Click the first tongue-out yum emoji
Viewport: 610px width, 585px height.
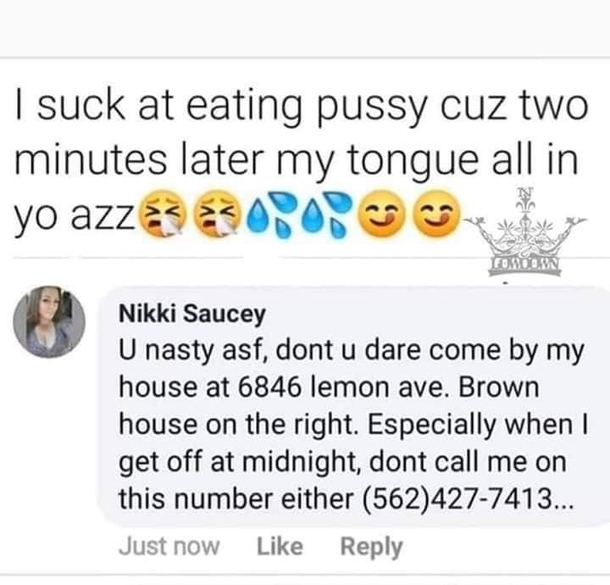[x=381, y=214]
